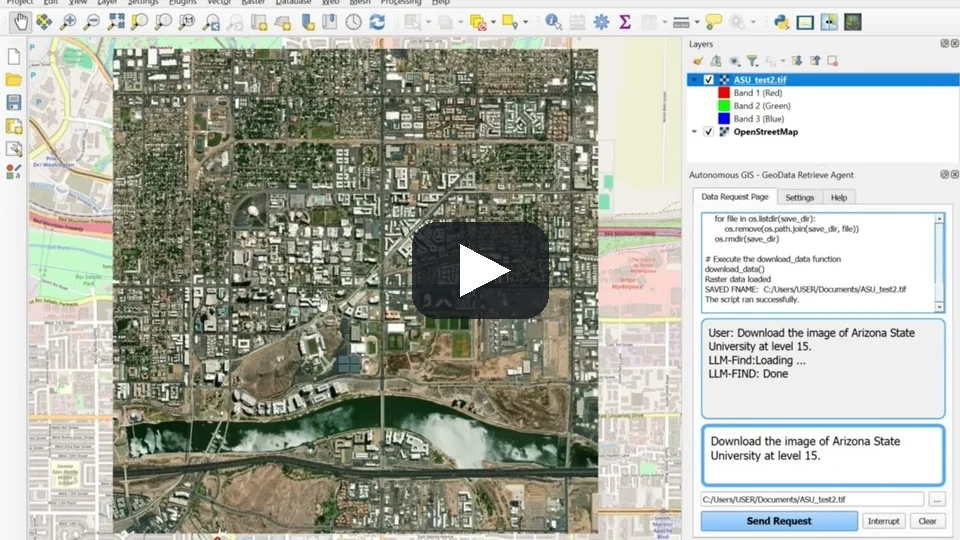The height and width of the screenshot is (540, 960).
Task: Click Zoom to Native Resolution (1:1) icon
Action: click(187, 22)
